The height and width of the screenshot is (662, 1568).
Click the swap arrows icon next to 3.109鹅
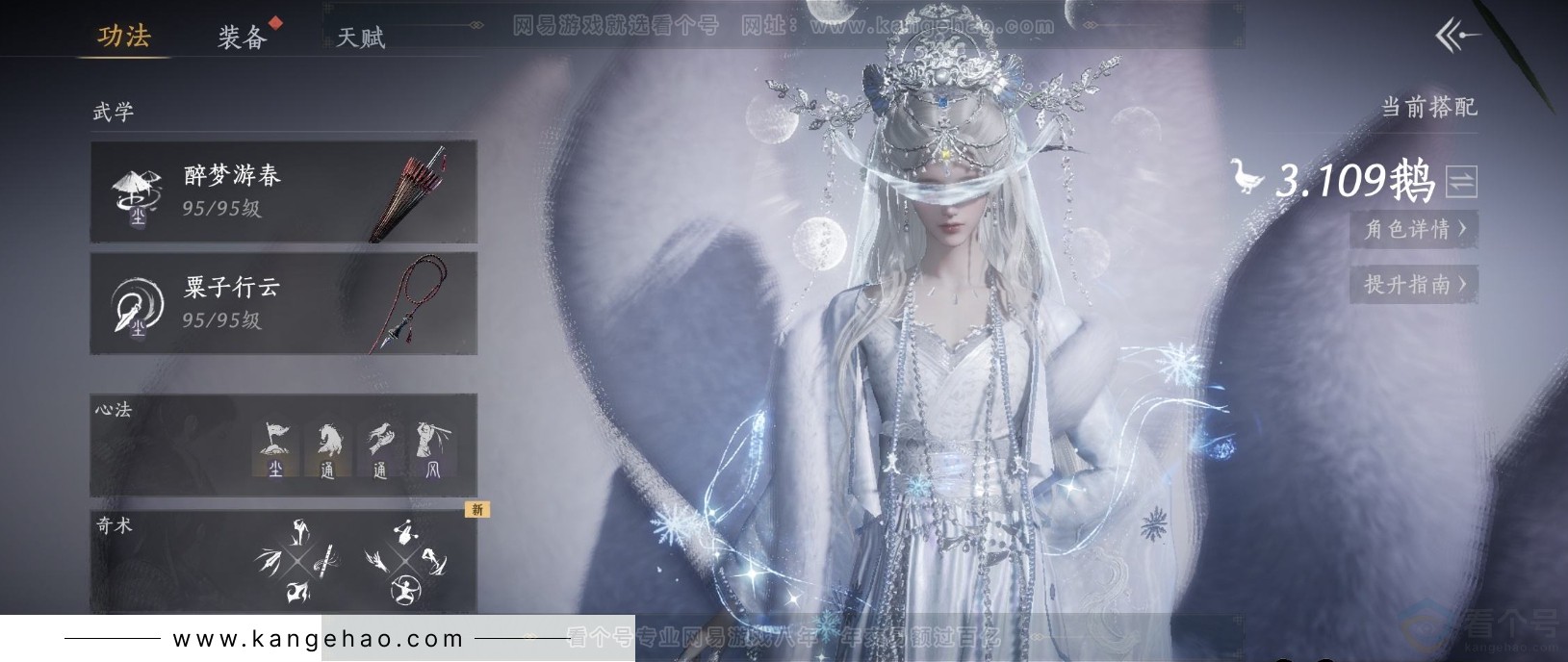click(x=1461, y=181)
